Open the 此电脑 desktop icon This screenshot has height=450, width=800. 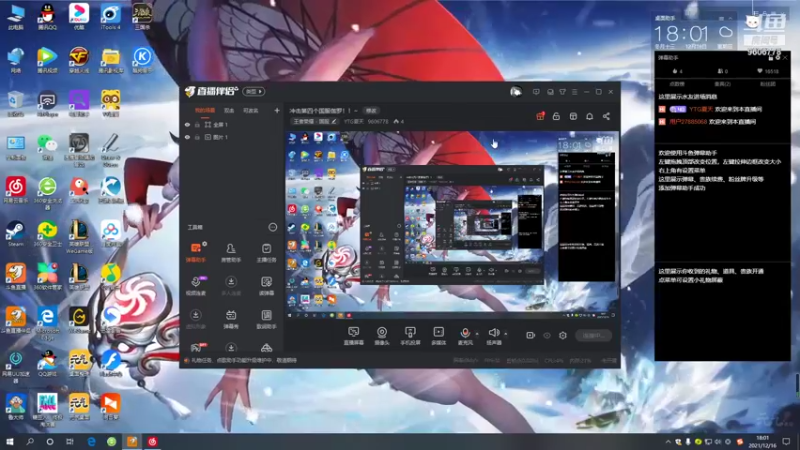pos(16,17)
